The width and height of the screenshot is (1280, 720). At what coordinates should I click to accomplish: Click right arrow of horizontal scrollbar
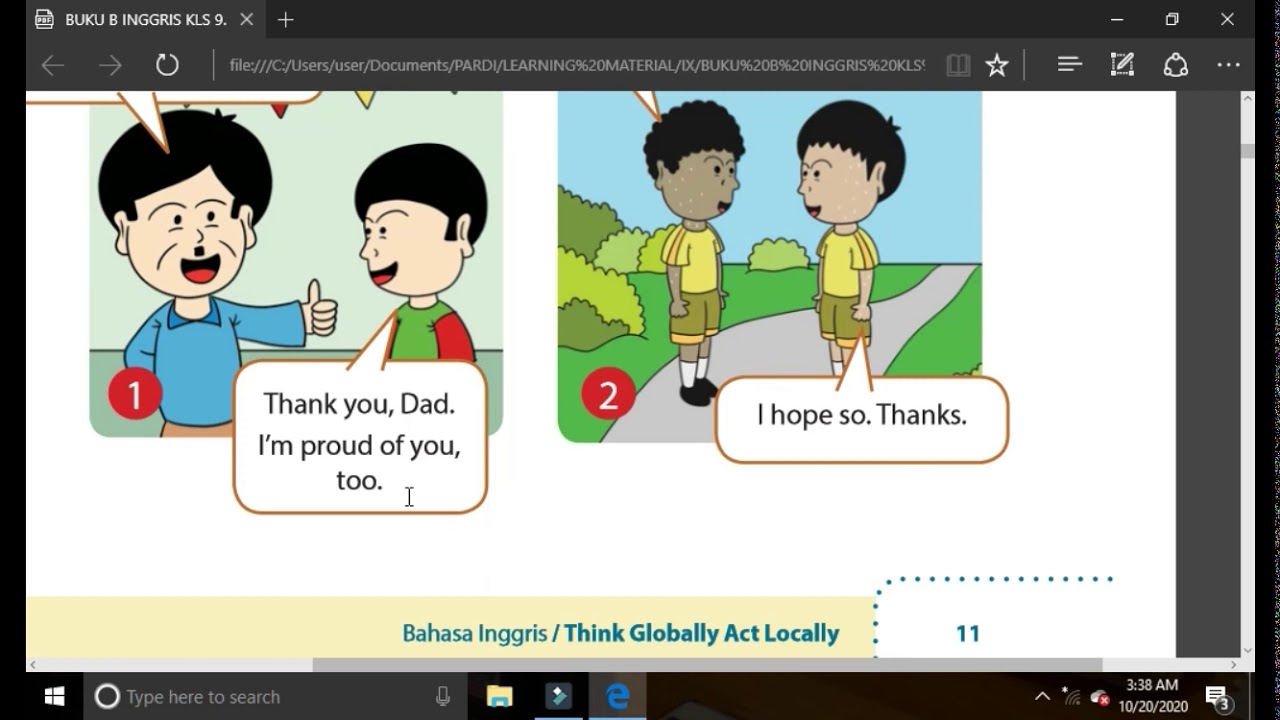(1233, 665)
